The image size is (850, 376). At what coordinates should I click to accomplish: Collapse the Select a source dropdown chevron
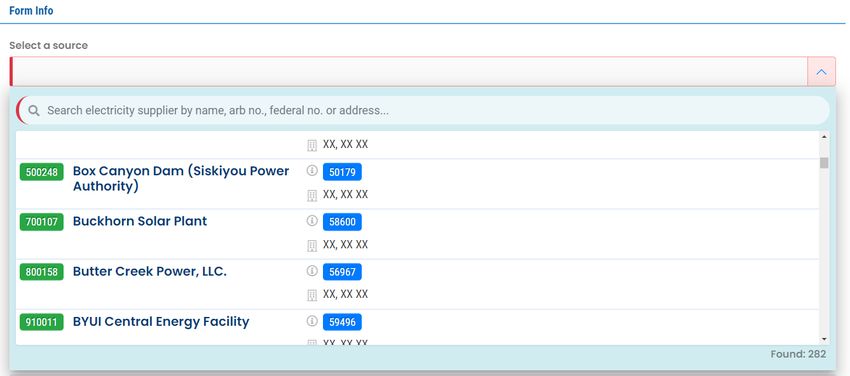pyautogui.click(x=821, y=72)
